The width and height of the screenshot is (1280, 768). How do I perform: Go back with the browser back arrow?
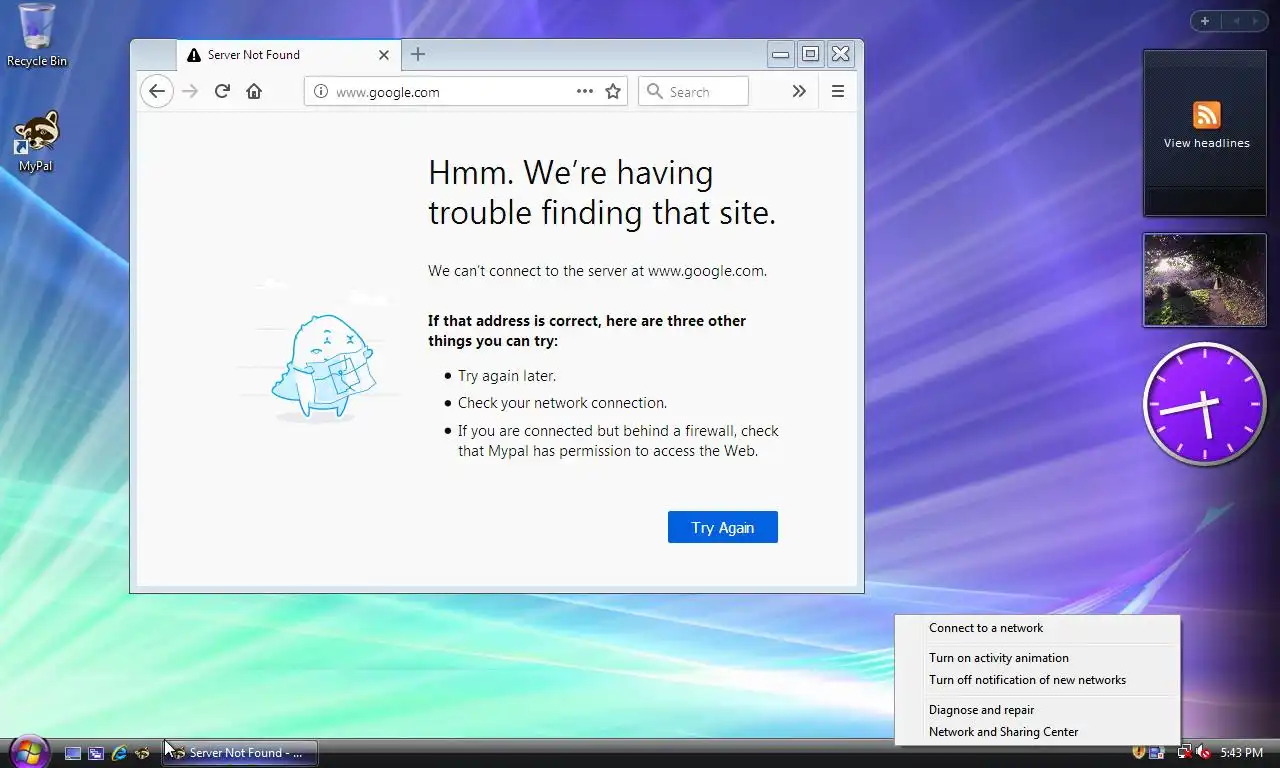tap(156, 91)
